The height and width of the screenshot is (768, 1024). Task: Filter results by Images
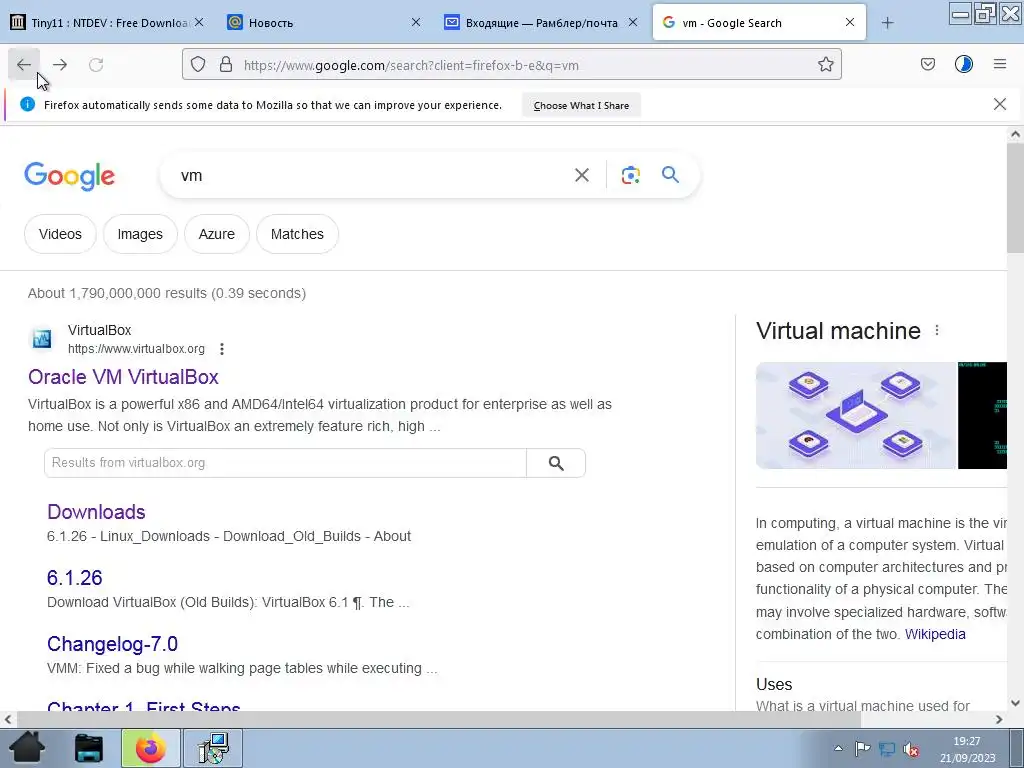coord(140,234)
